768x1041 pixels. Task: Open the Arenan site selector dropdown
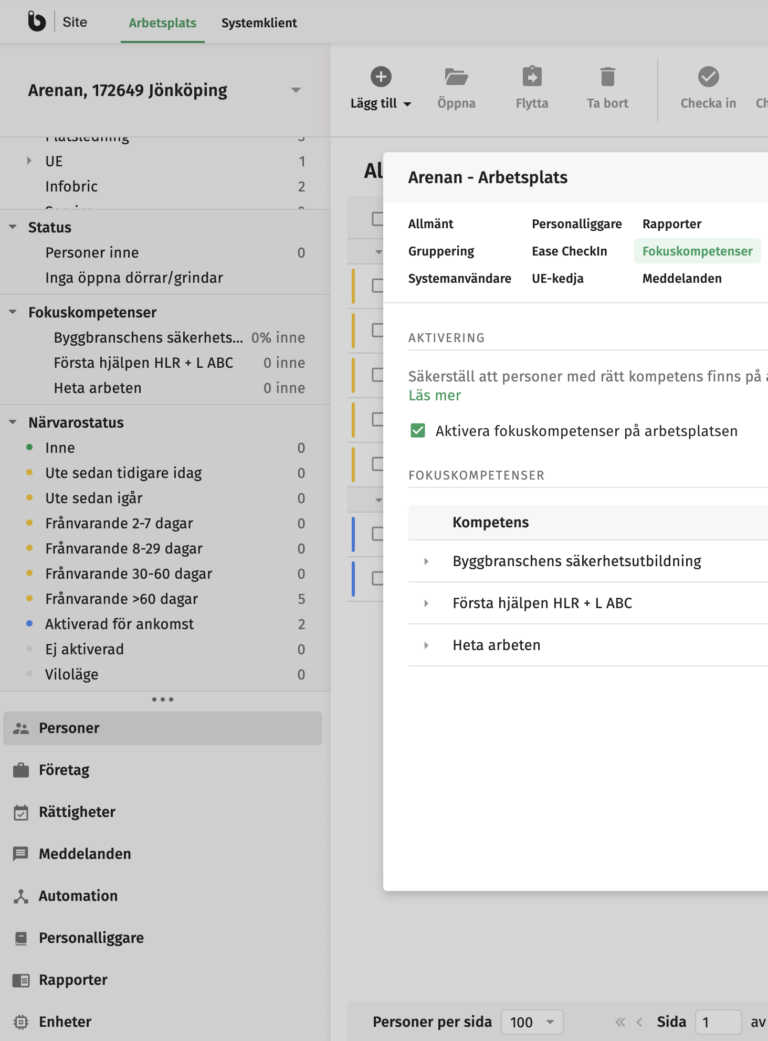pyautogui.click(x=296, y=90)
